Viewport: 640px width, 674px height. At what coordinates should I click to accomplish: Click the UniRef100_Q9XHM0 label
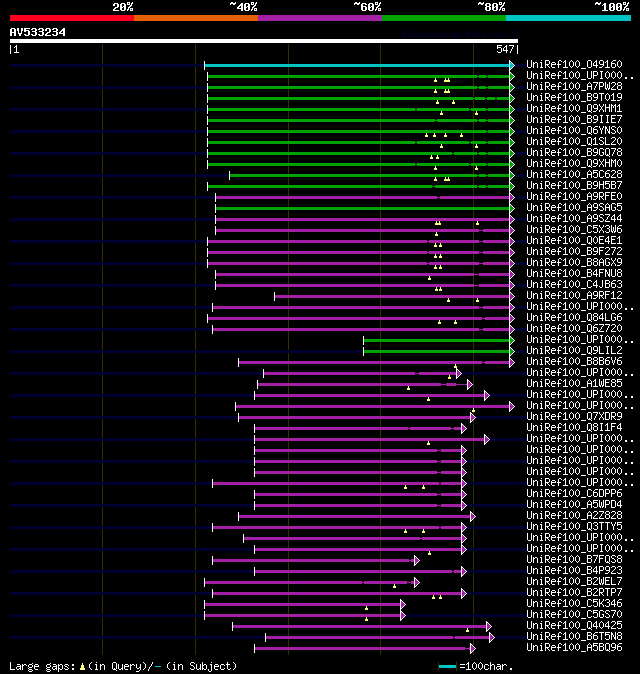coord(574,163)
